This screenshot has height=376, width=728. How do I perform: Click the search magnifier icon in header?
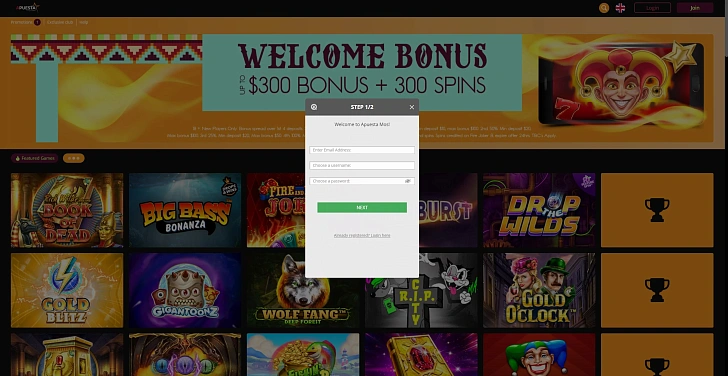604,8
